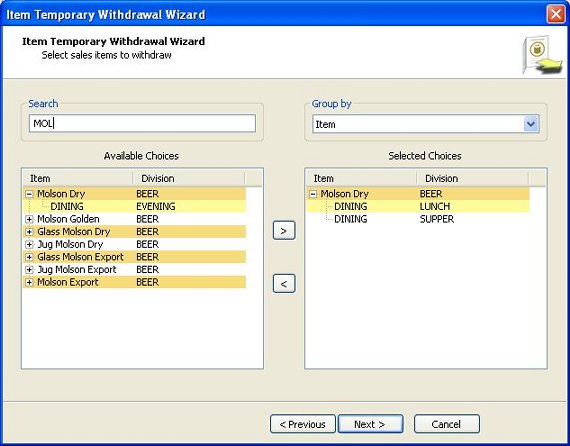Select Molson Dry row in Available Choices
570x446 pixels.
click(x=135, y=194)
